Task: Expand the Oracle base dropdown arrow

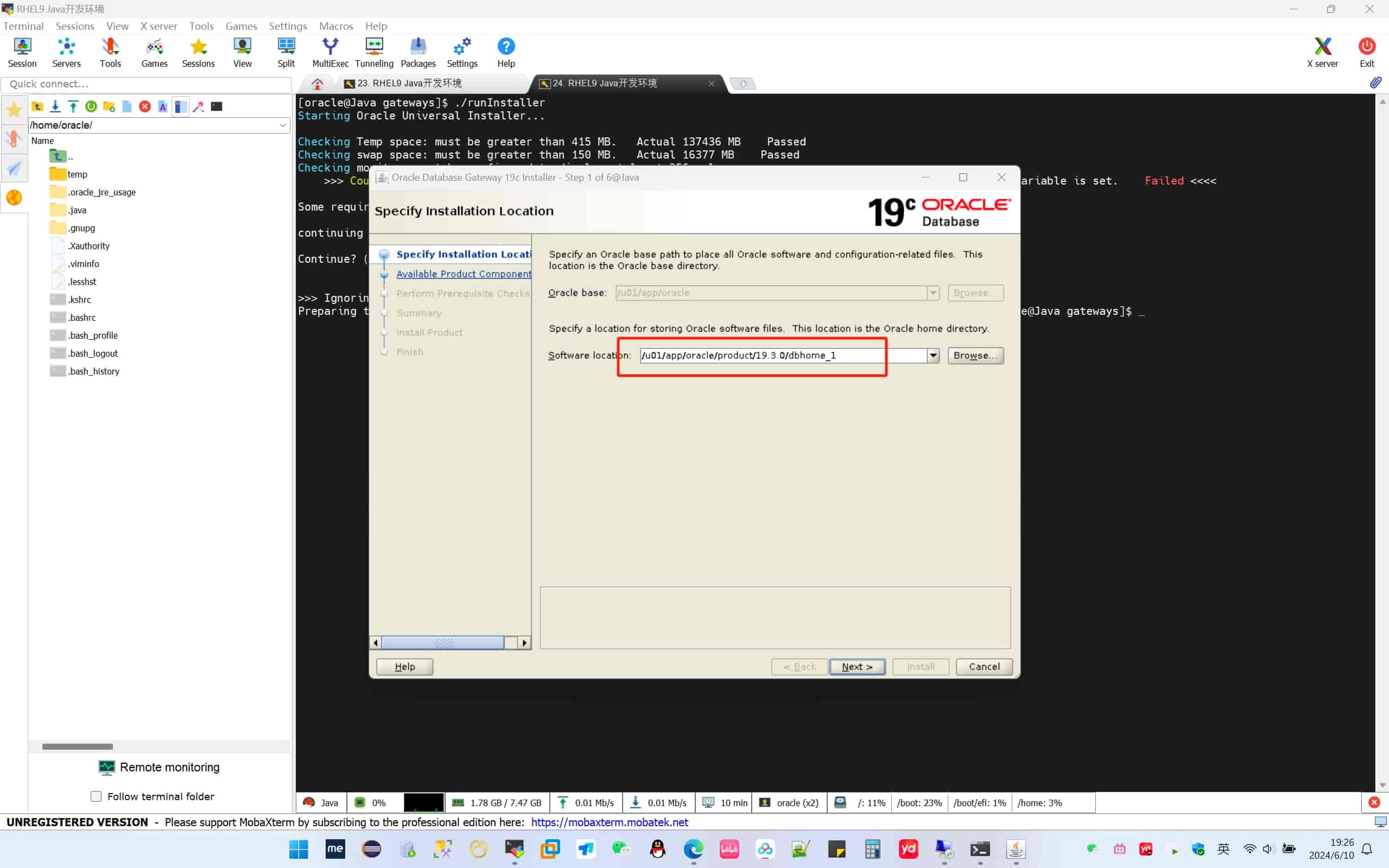Action: pyautogui.click(x=933, y=293)
